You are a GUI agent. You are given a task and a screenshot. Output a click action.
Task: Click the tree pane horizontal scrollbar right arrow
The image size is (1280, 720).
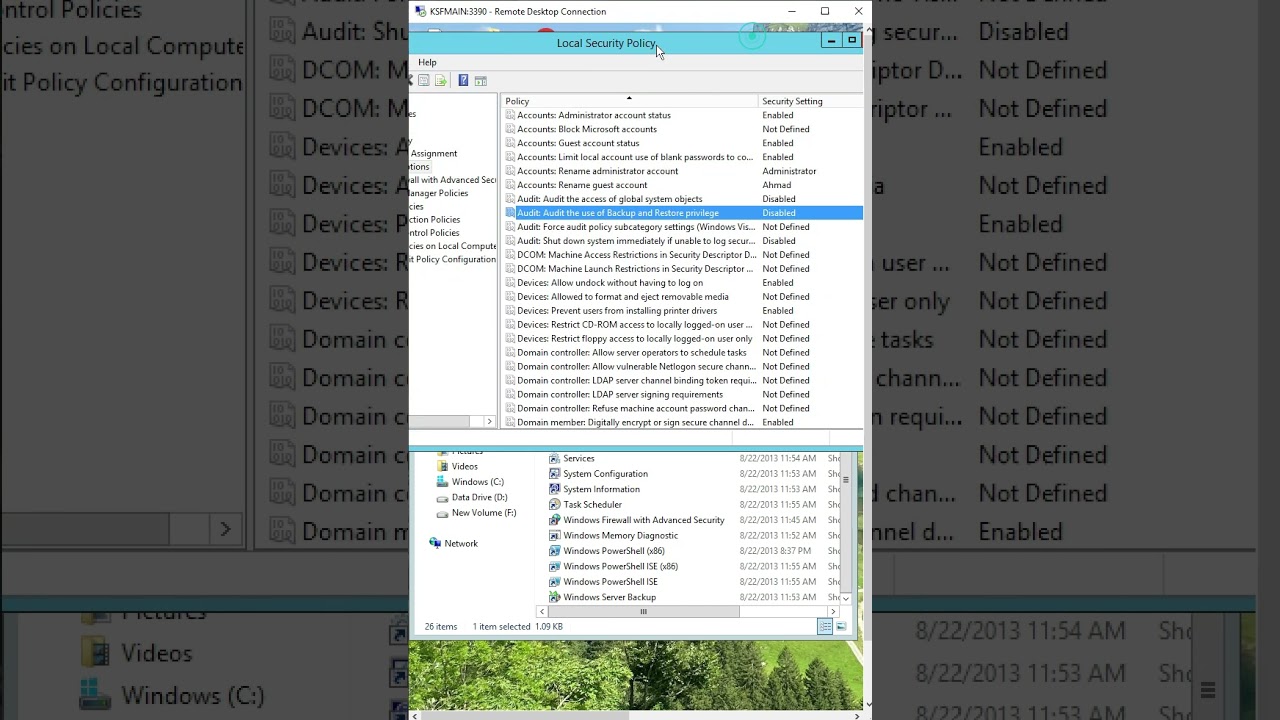pos(489,422)
